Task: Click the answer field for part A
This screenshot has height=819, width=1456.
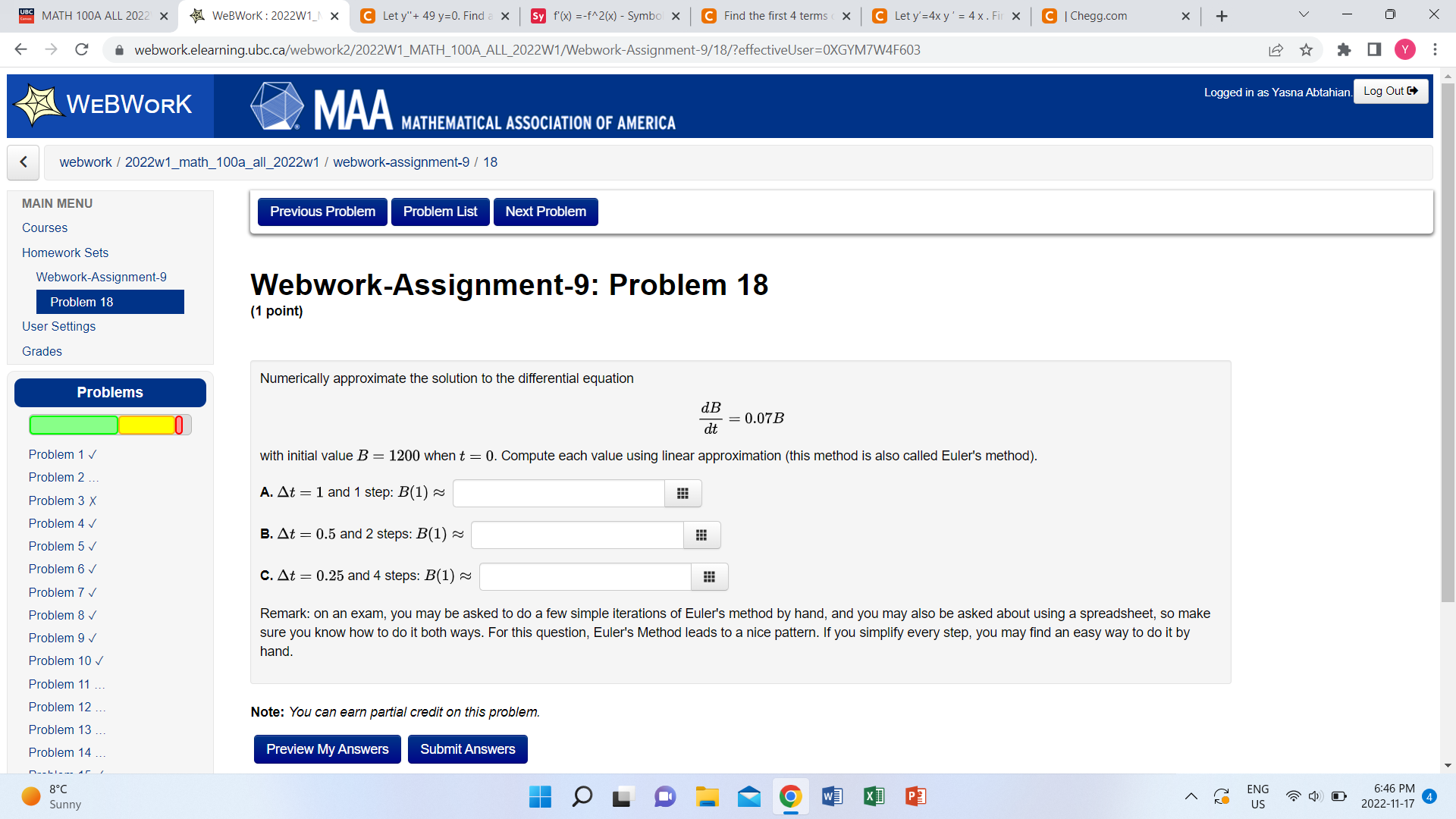Action: click(x=557, y=493)
